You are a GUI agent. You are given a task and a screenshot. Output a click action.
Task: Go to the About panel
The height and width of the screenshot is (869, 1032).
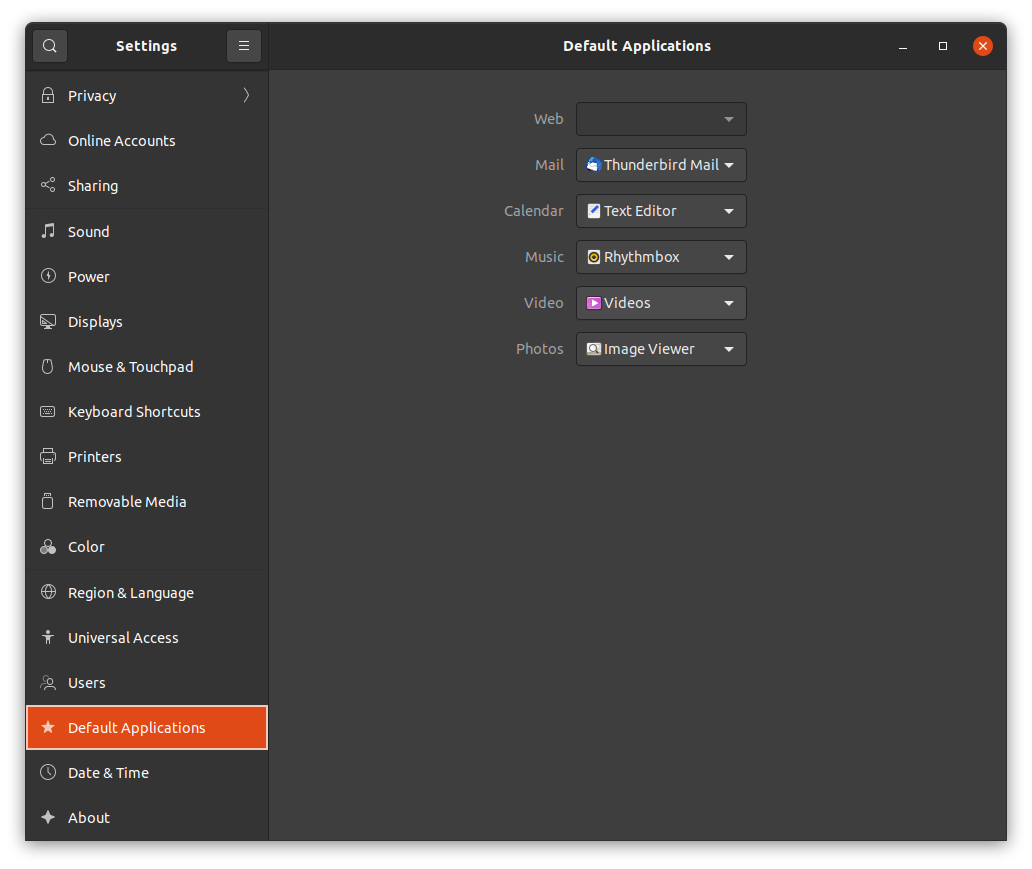(147, 818)
